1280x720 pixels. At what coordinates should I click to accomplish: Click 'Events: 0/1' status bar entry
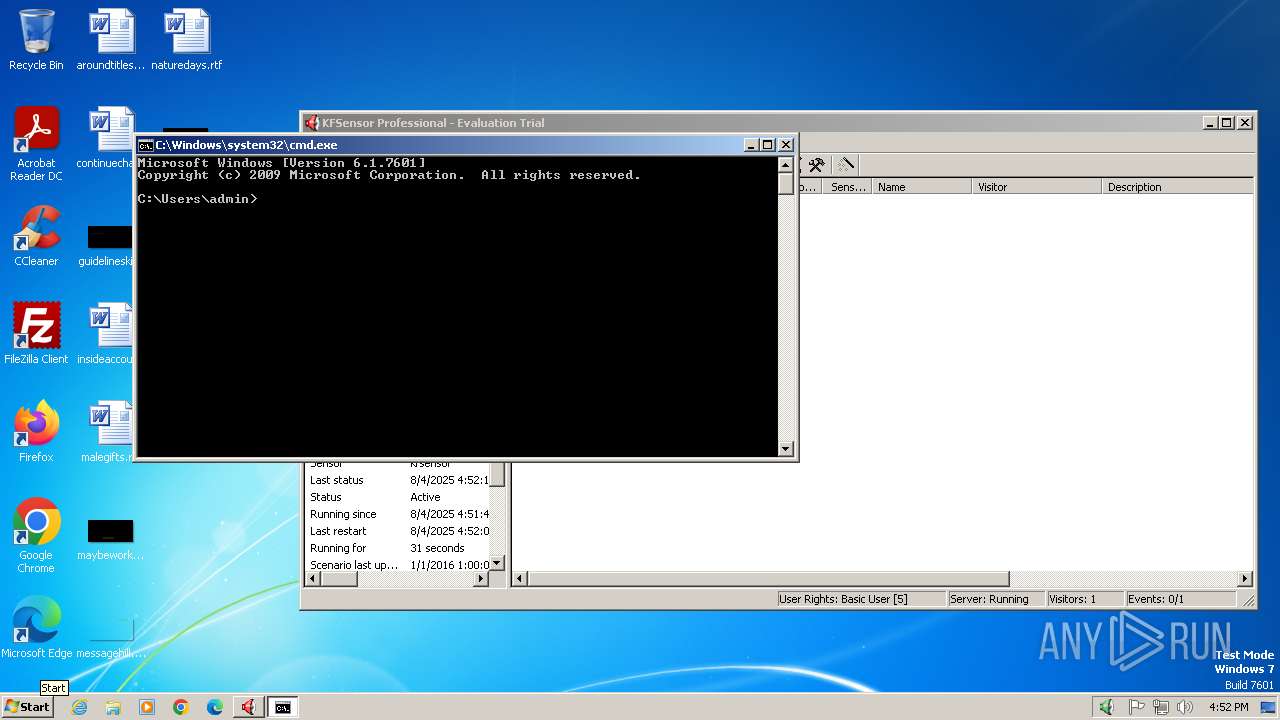click(1180, 599)
